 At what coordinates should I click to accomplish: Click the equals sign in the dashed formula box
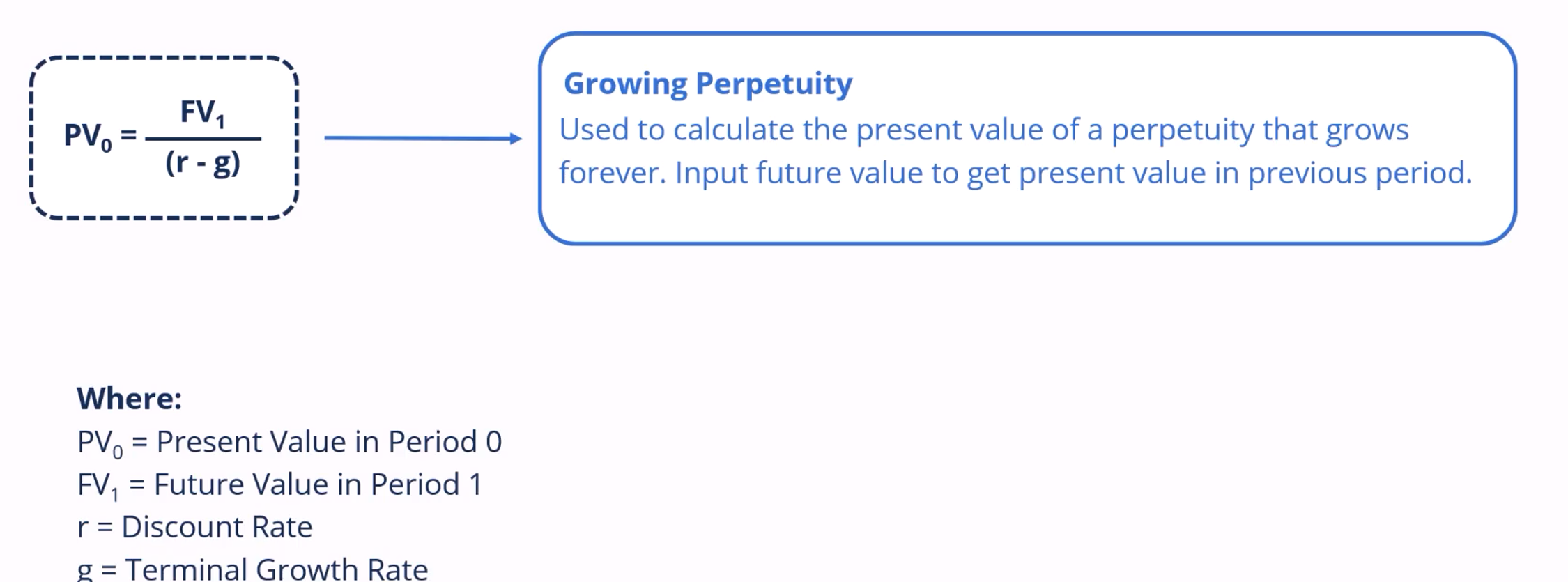(128, 134)
